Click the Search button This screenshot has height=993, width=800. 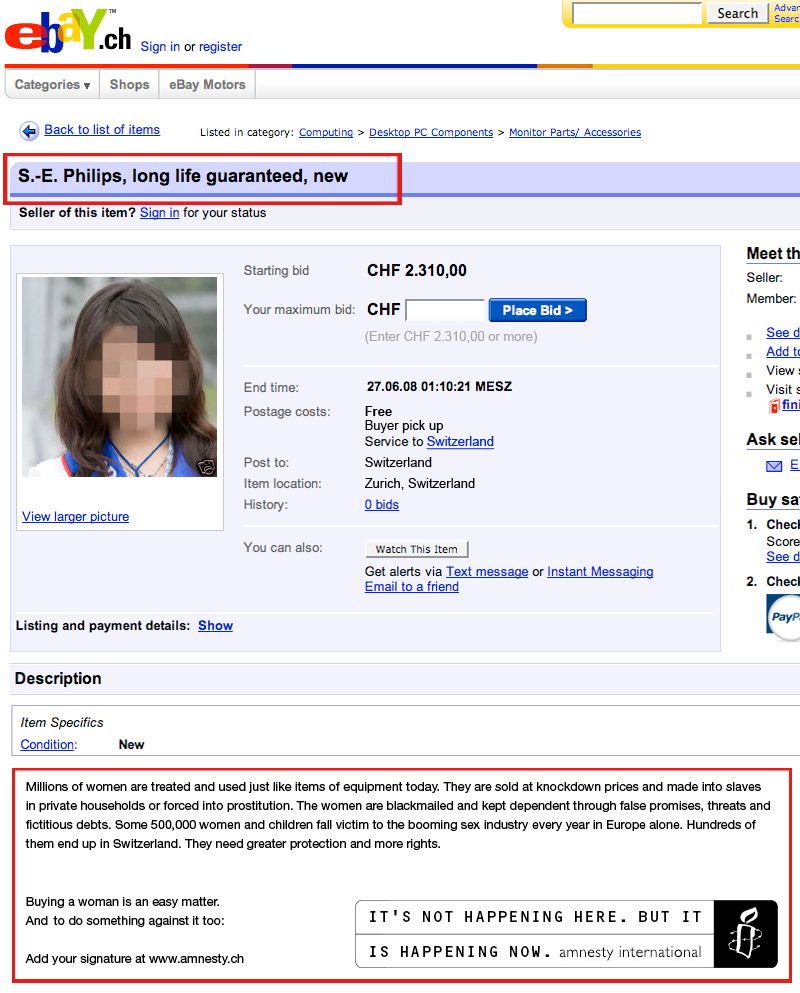[737, 13]
